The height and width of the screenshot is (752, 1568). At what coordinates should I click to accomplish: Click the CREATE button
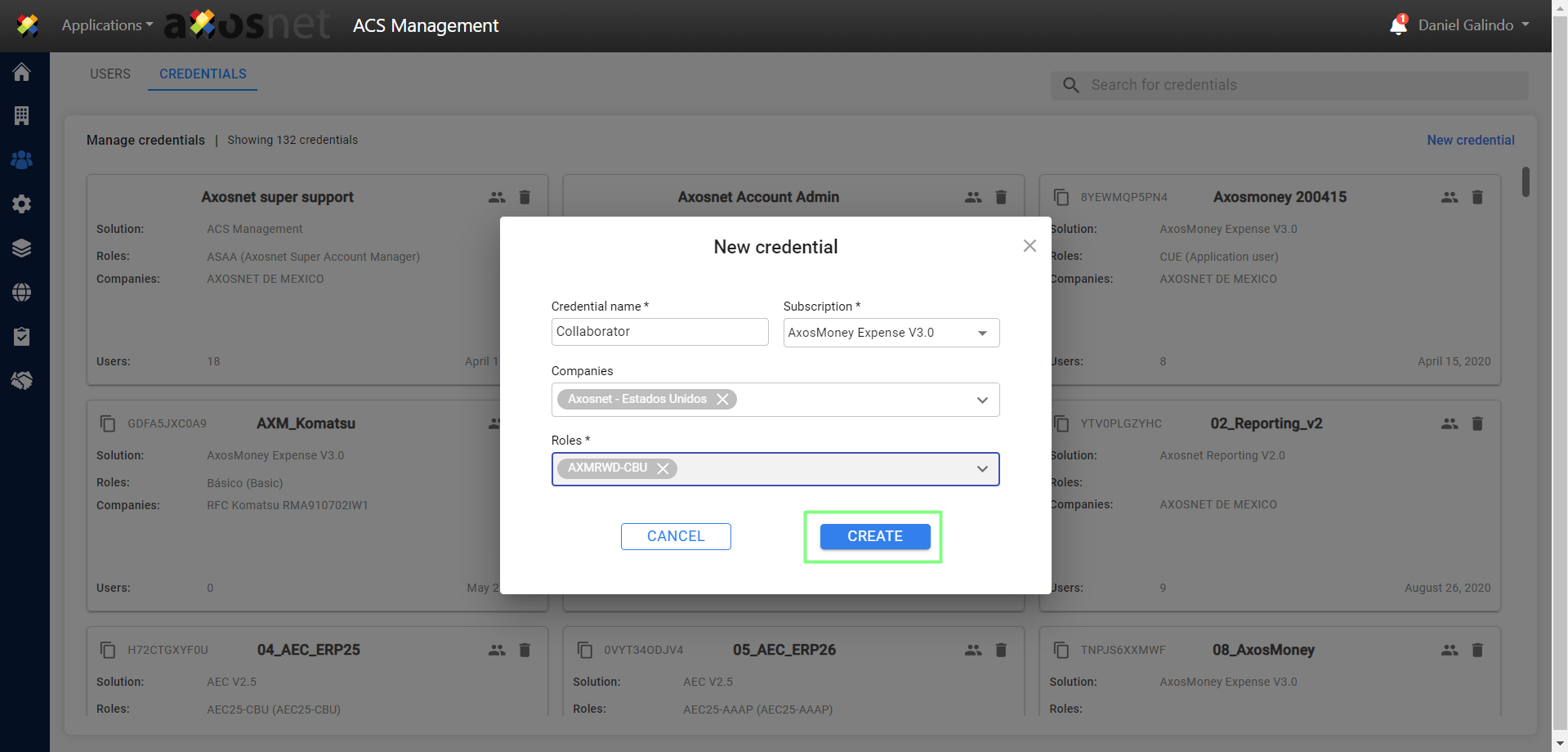874,536
